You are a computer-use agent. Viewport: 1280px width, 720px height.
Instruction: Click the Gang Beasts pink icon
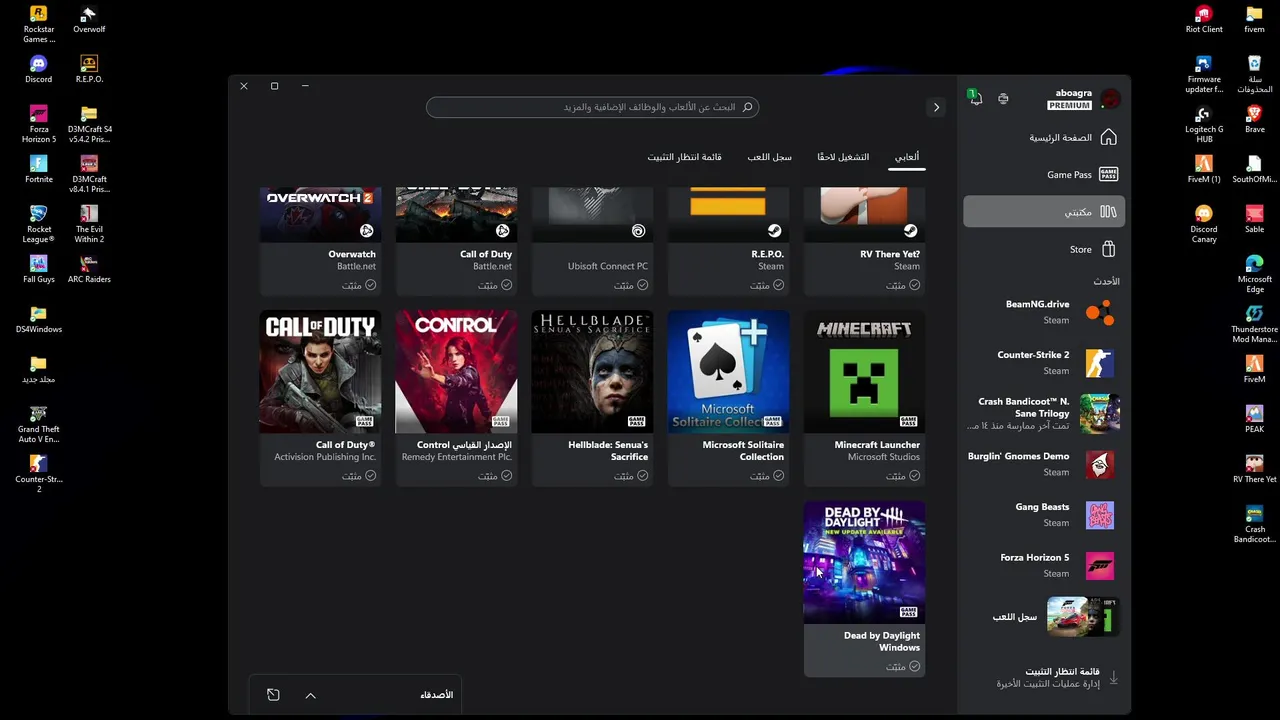[x=1099, y=515]
